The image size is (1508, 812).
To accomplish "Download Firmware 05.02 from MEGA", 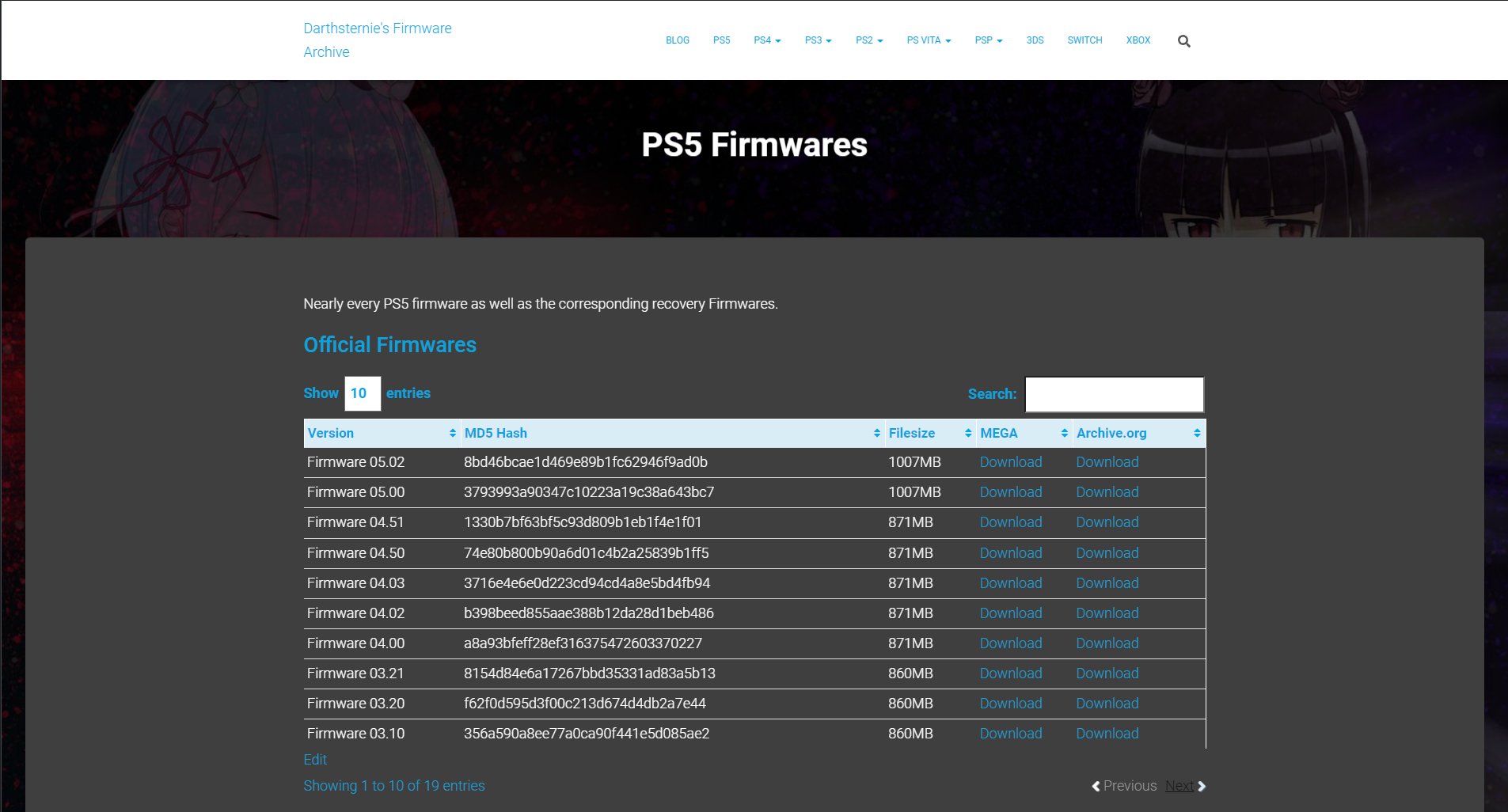I will (1011, 462).
